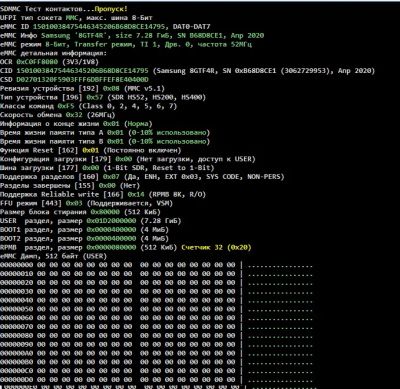
Task: Click hex dump offset 00000080
Action: 17,336
